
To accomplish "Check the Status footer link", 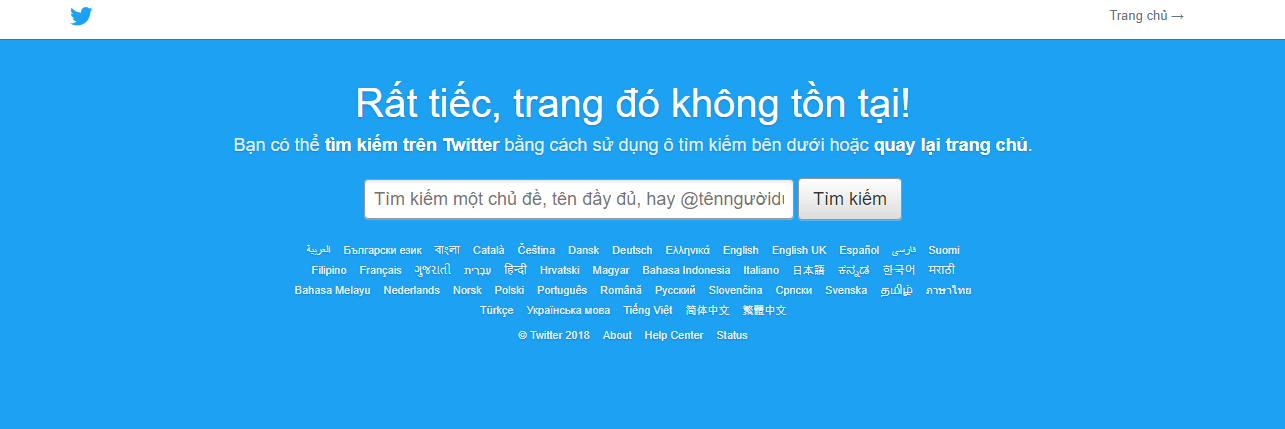I will (732, 335).
